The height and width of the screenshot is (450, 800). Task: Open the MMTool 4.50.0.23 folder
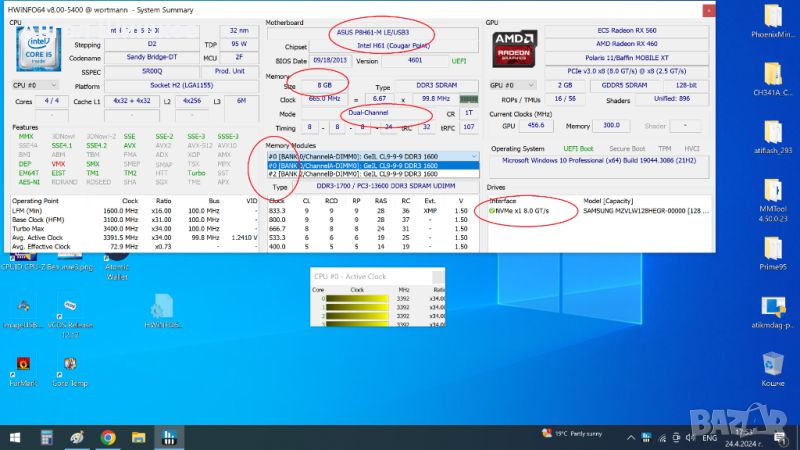[x=773, y=200]
